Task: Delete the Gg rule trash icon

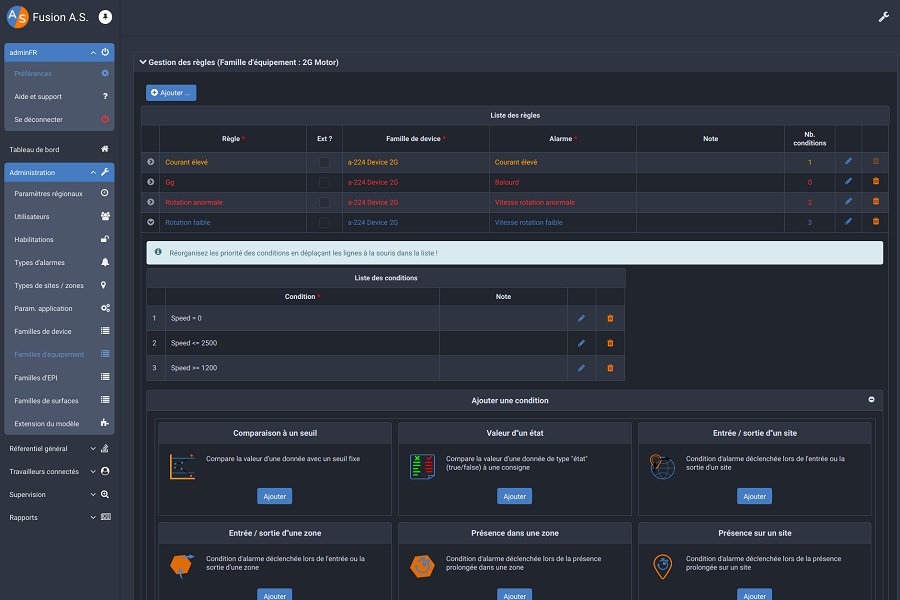Action: pos(876,181)
